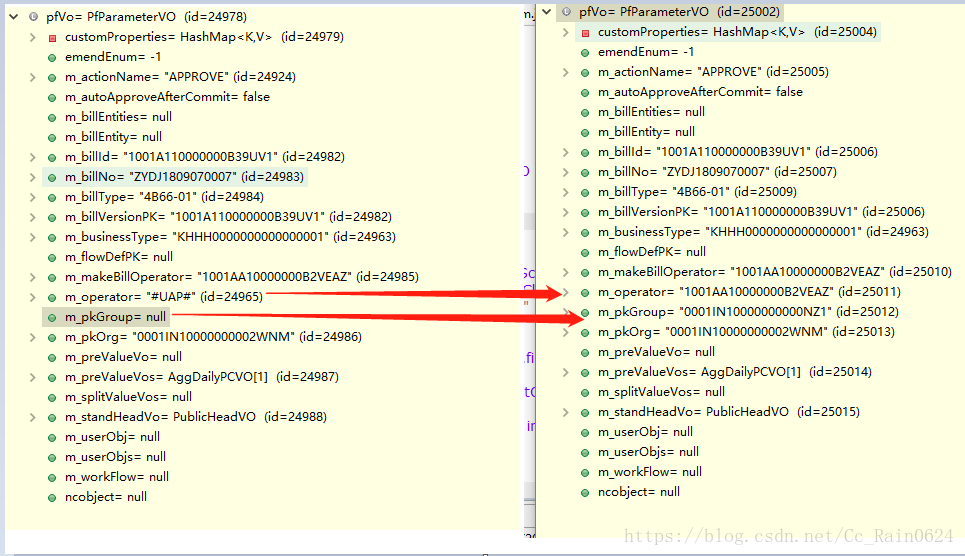Click the red field icon of customProperties (id=24979)
Viewport: 965px width, 556px height.
[52, 38]
